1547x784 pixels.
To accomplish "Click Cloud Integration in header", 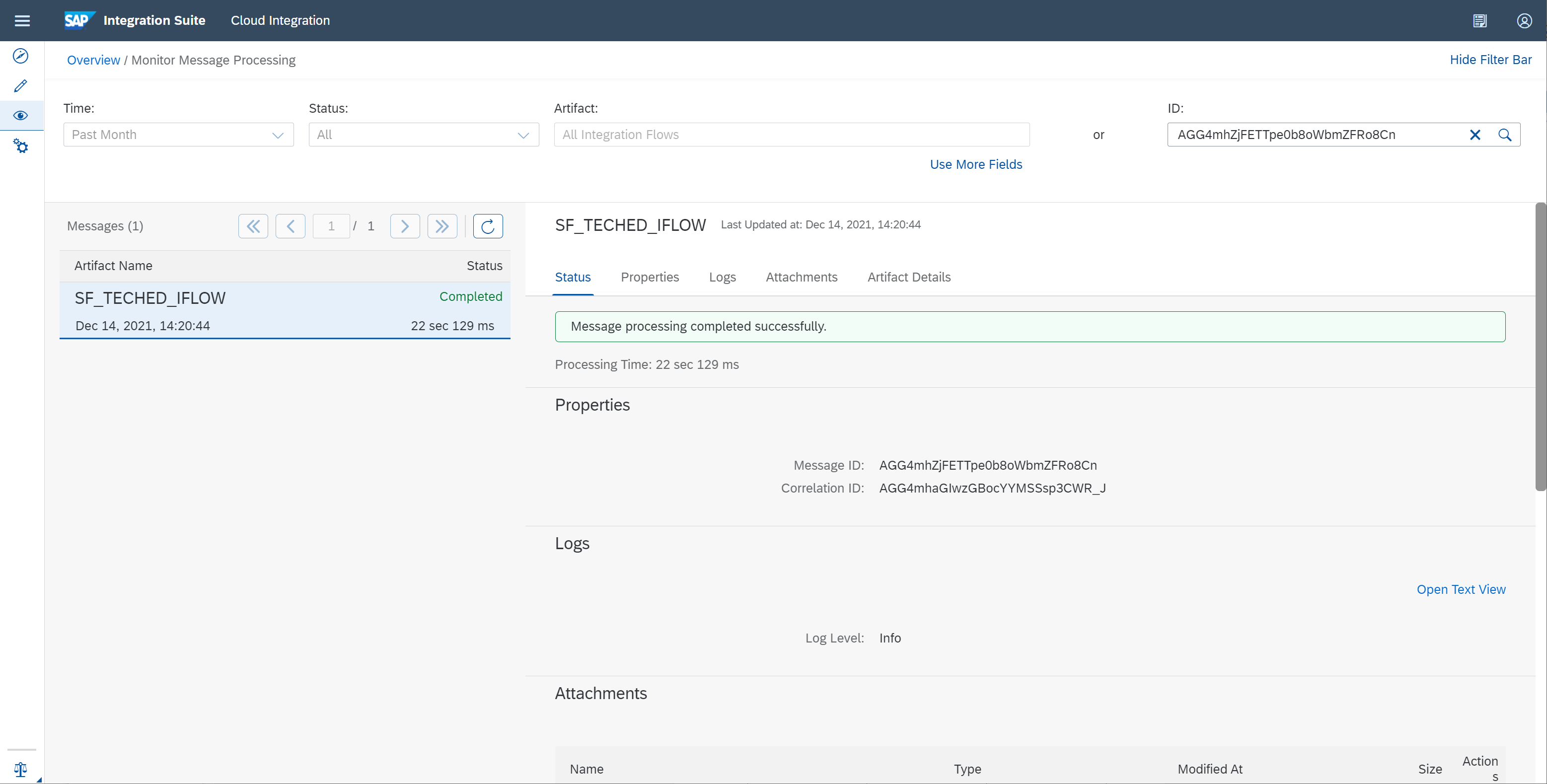I will point(280,20).
